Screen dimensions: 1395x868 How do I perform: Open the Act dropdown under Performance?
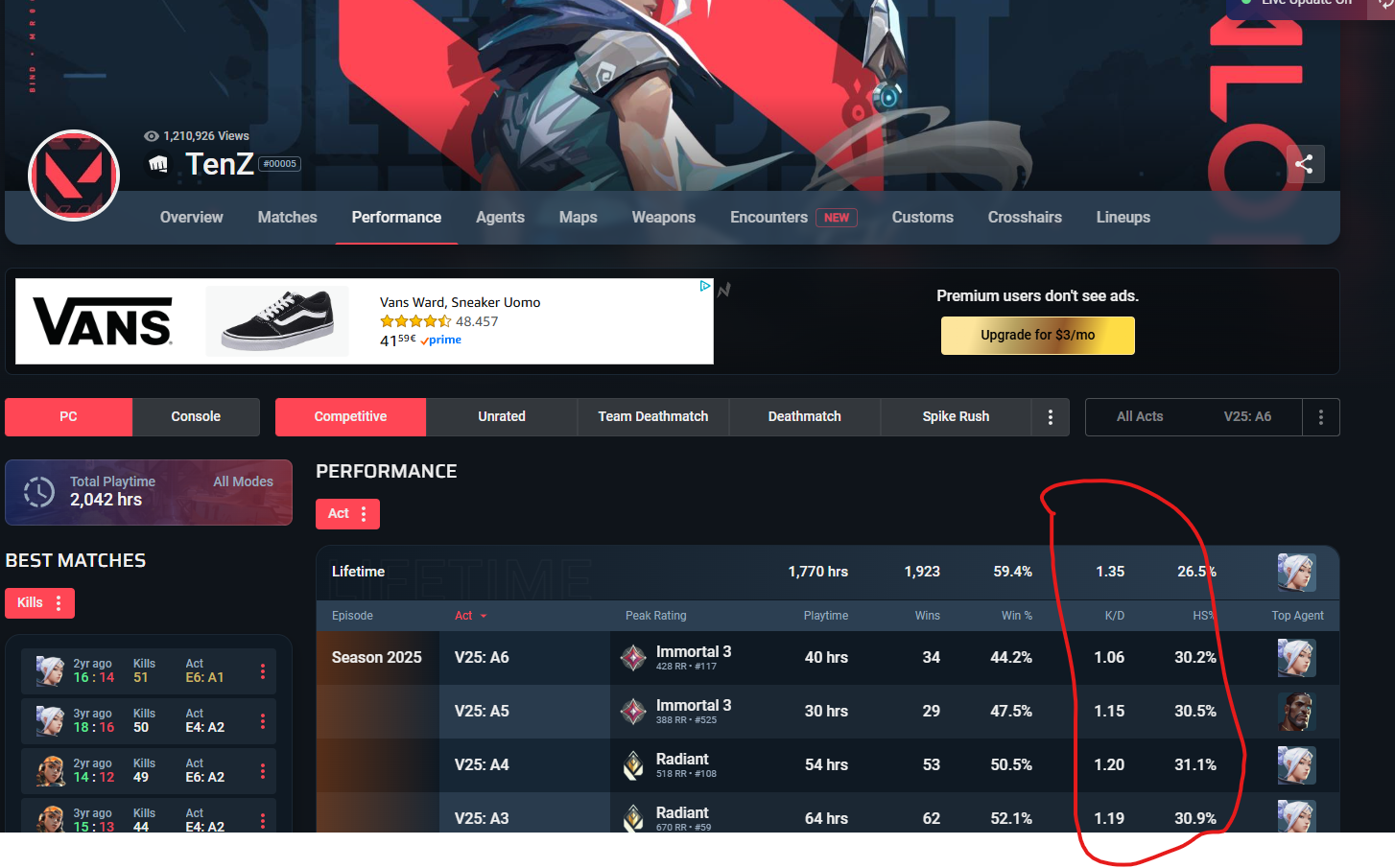tap(347, 514)
